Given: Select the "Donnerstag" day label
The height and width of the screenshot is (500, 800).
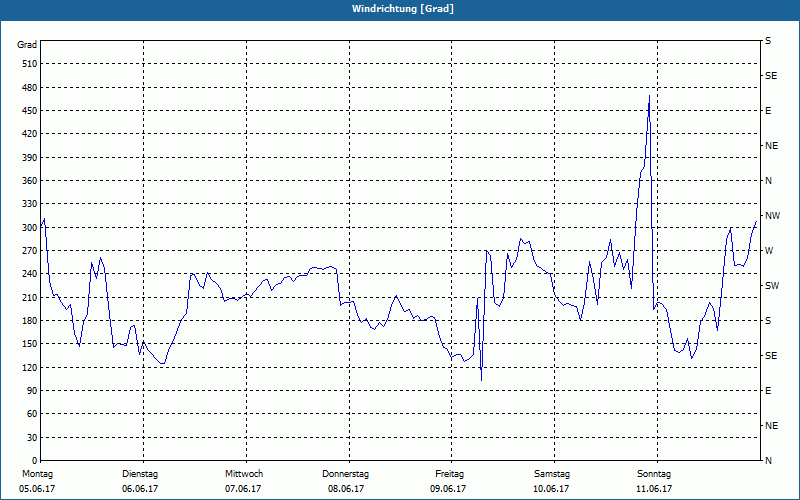Looking at the screenshot, I should (x=345, y=474).
